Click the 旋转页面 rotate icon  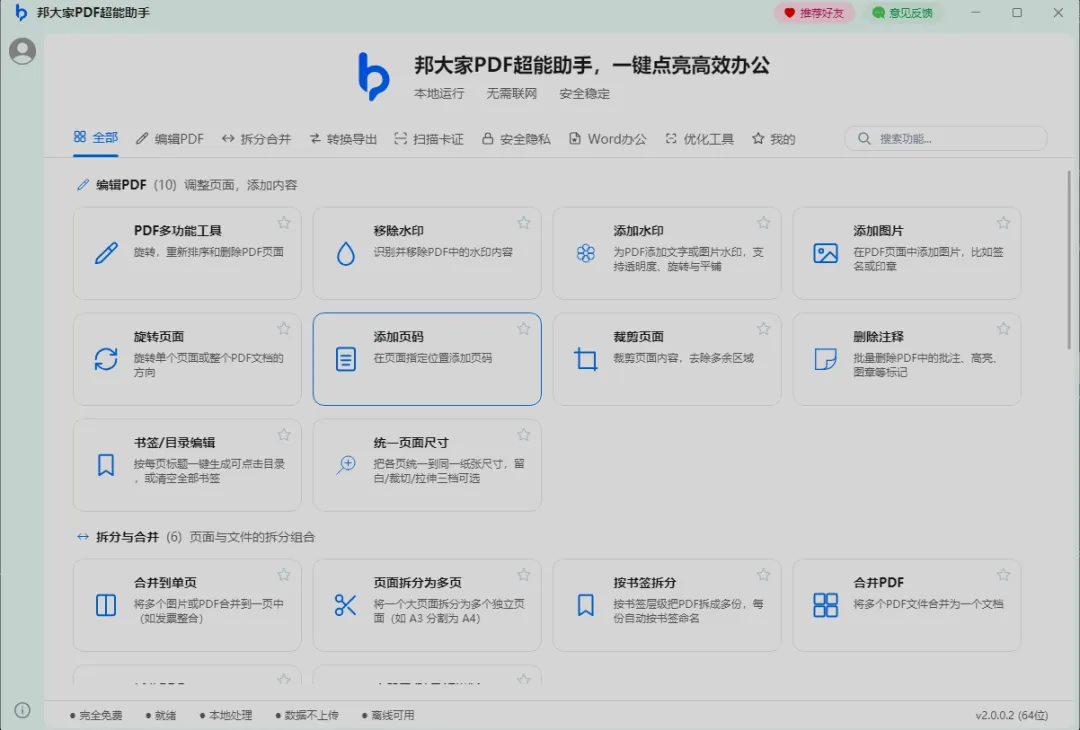pyautogui.click(x=106, y=359)
